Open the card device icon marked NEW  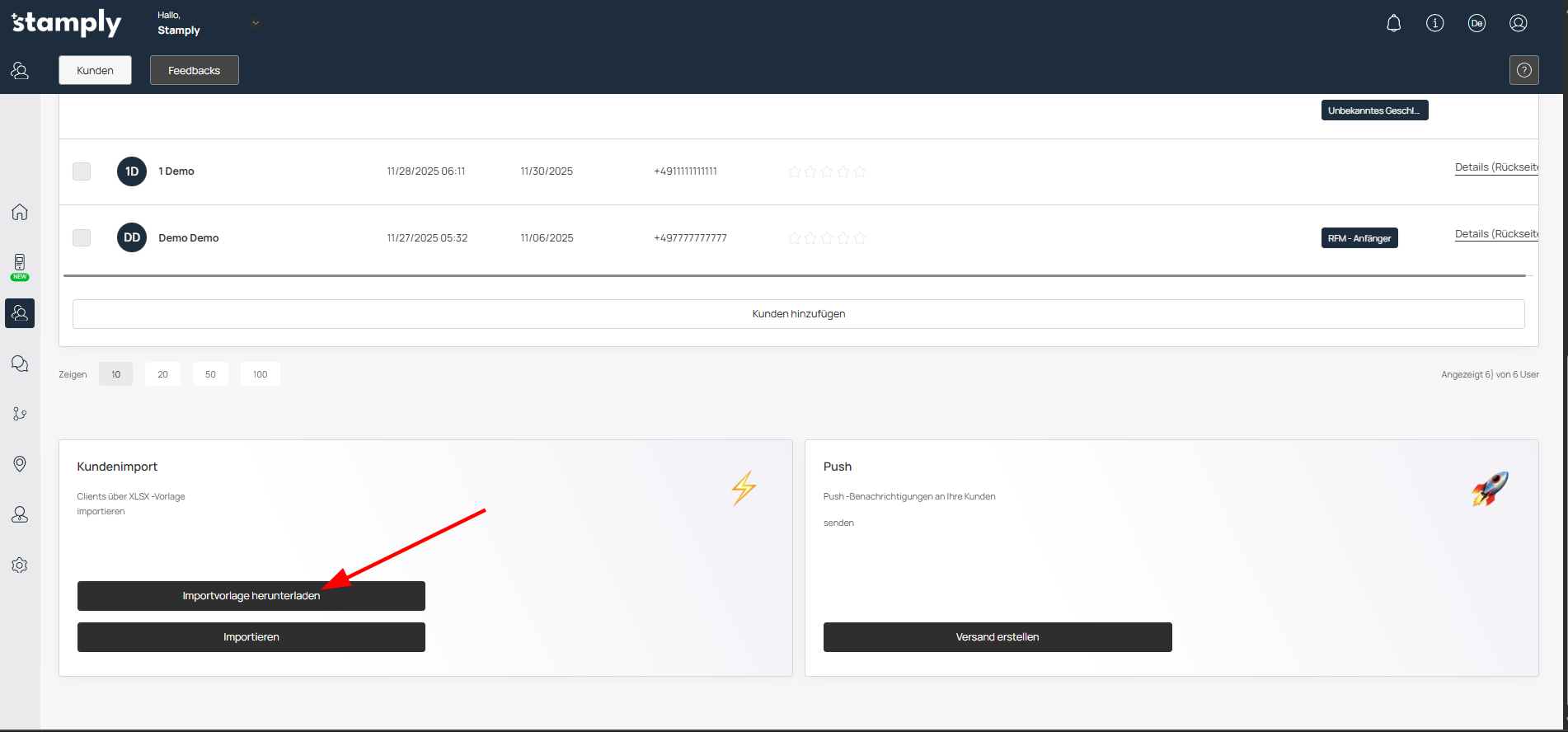tap(20, 265)
